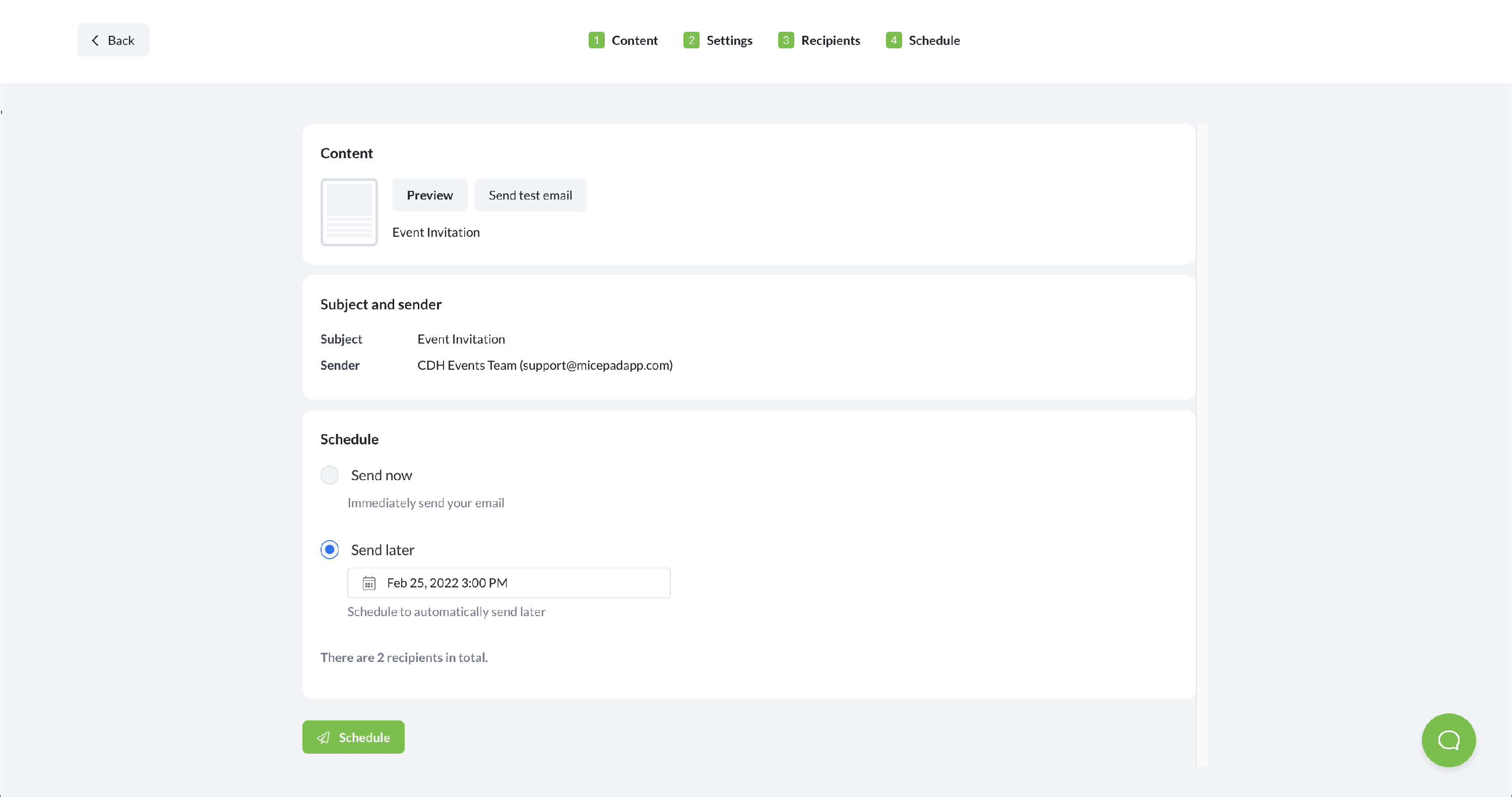The height and width of the screenshot is (797, 1512).
Task: Click step 2 number badge
Action: point(691,40)
